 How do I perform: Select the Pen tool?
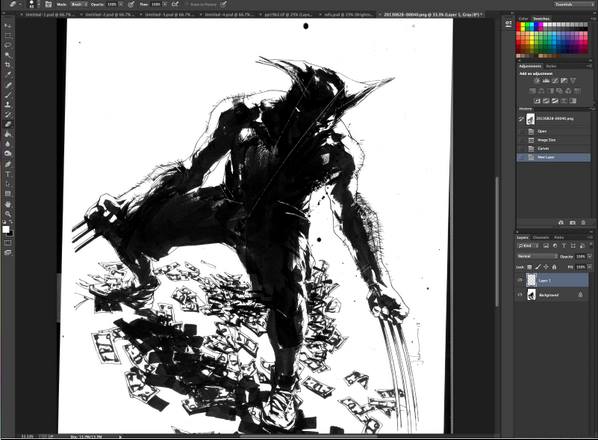8,164
